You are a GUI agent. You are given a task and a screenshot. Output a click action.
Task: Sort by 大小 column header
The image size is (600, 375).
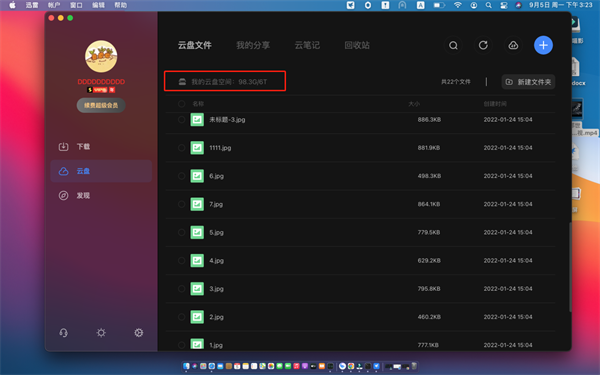(x=414, y=104)
